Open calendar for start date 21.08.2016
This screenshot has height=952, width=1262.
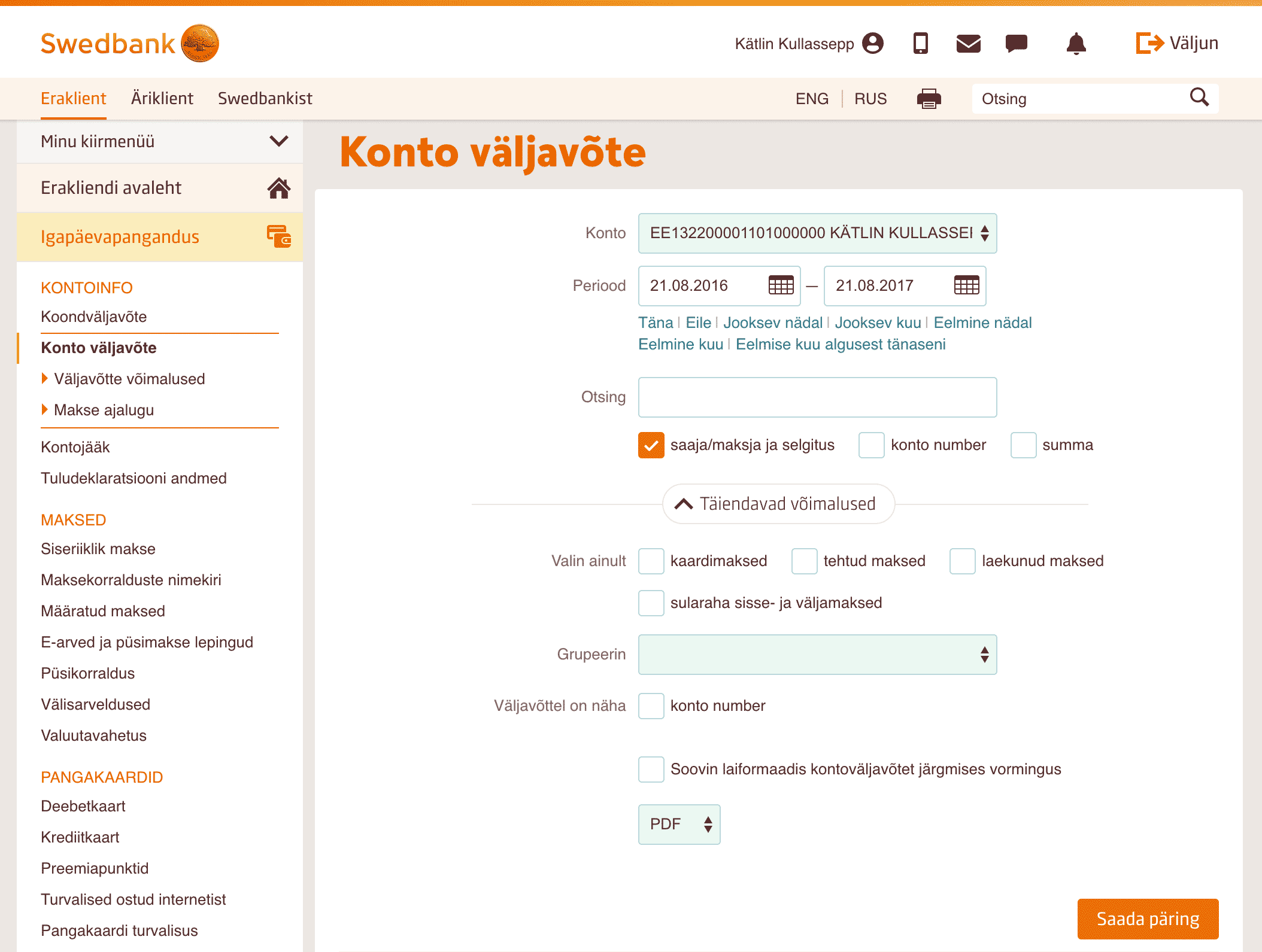tap(781, 285)
